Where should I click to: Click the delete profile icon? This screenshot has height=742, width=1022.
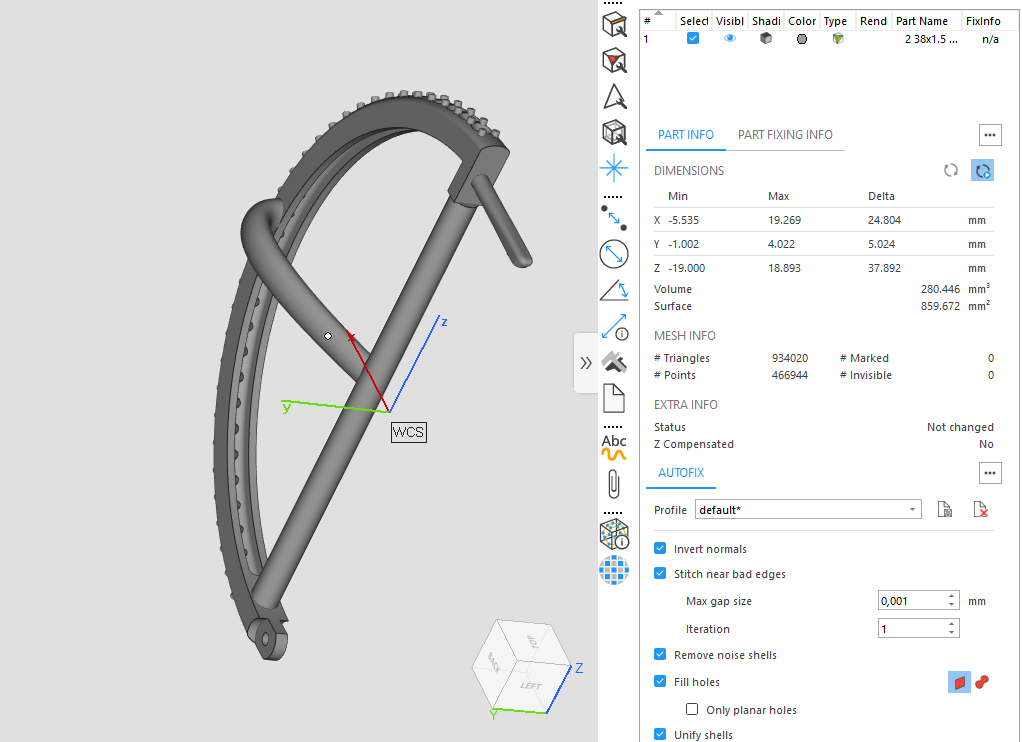point(980,509)
